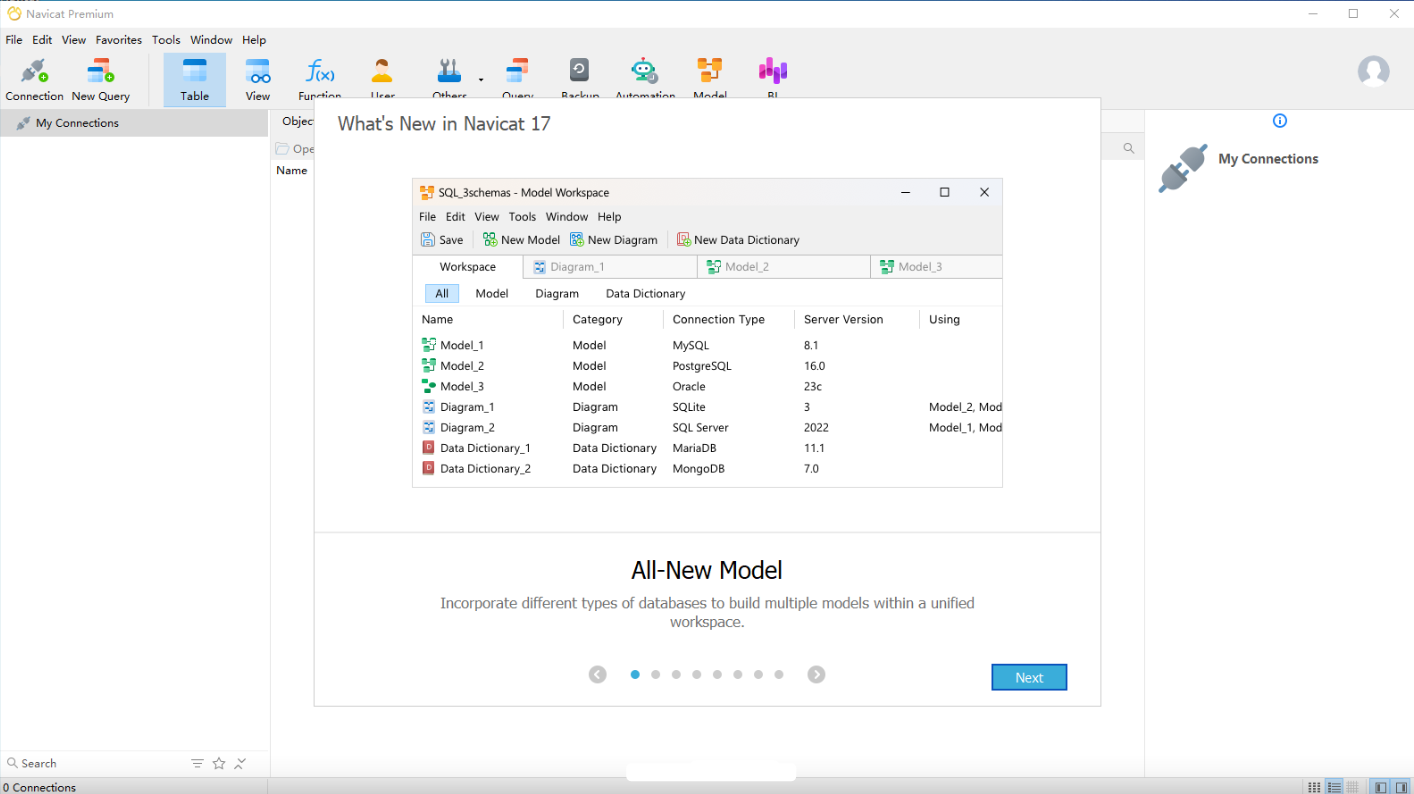This screenshot has height=794, width=1414.
Task: Toggle the favorites star in the connection pane
Action: [219, 763]
